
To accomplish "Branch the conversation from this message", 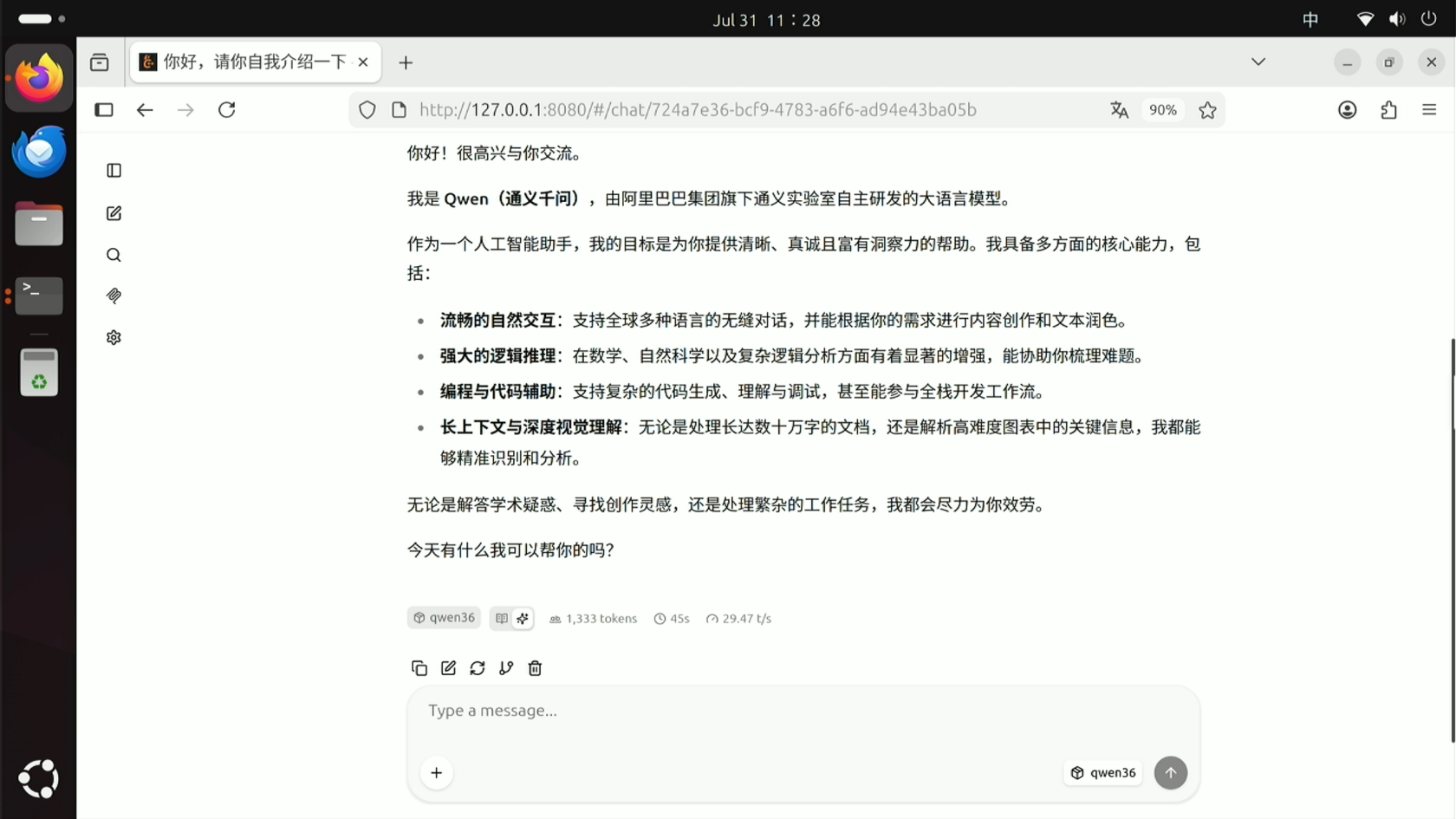I will (506, 668).
